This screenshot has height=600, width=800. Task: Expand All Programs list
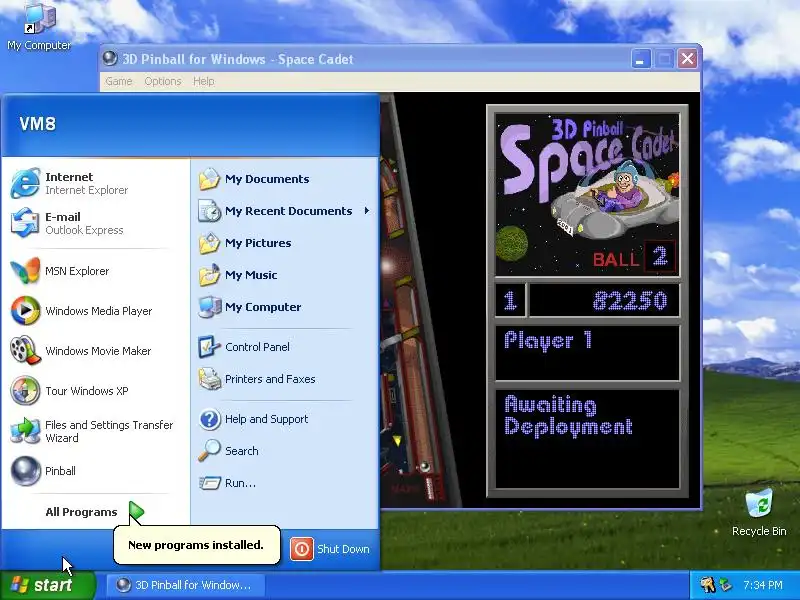click(x=94, y=512)
